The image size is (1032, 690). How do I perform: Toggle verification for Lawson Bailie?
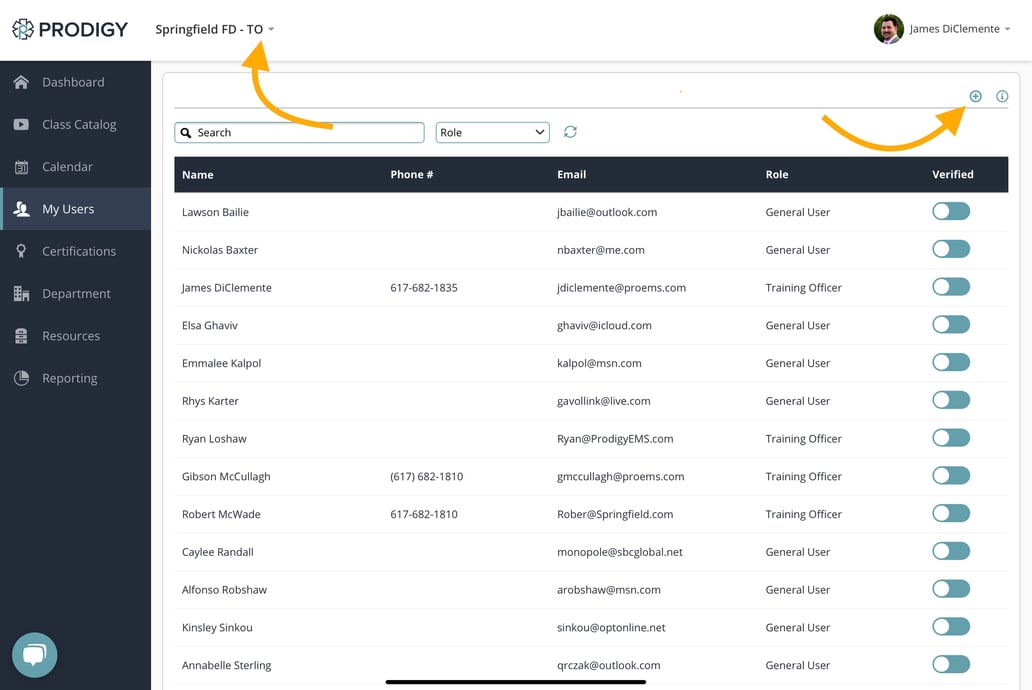[x=950, y=211]
